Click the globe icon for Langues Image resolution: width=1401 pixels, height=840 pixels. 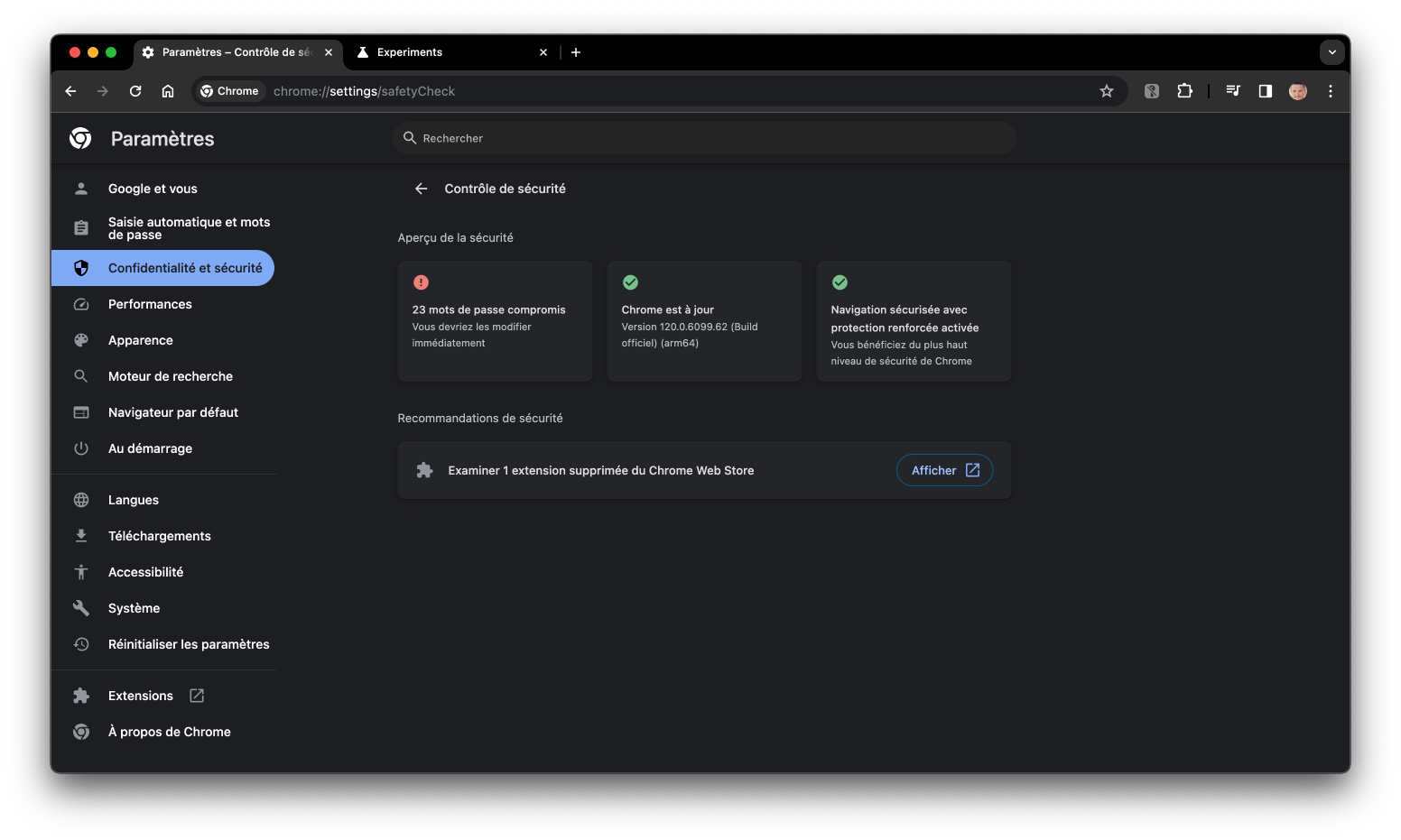[x=81, y=500]
